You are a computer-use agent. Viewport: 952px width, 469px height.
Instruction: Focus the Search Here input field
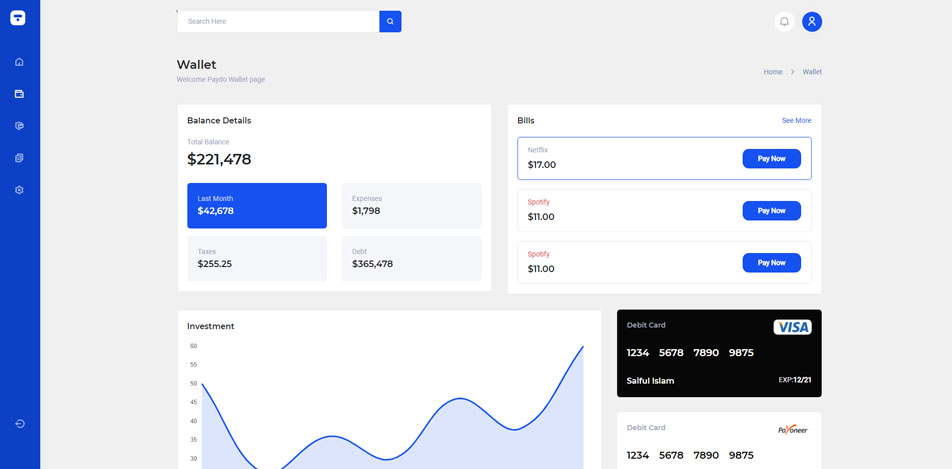[278, 21]
